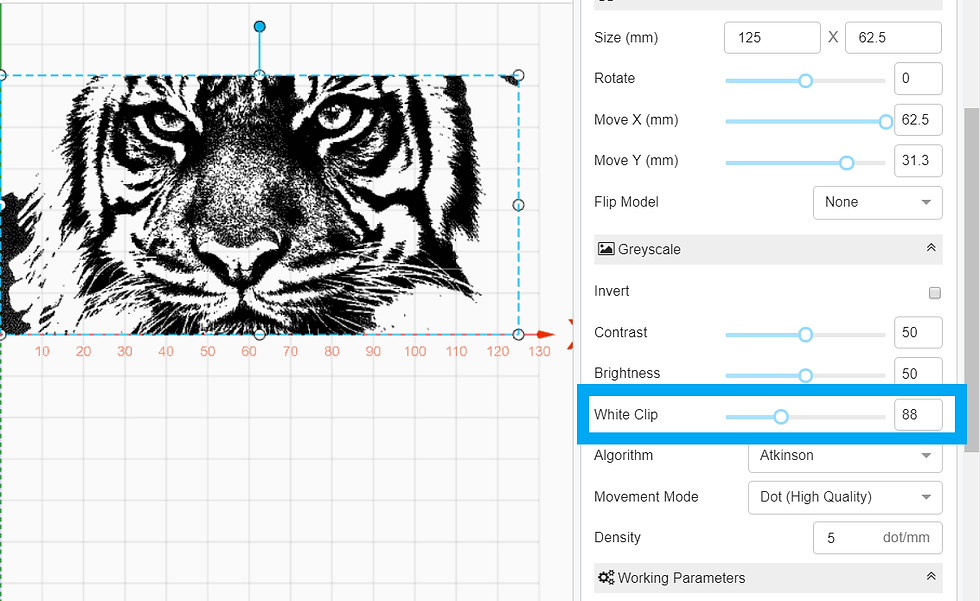Click the bottom-right resize handle of the image
980x601 pixels.
518,335
